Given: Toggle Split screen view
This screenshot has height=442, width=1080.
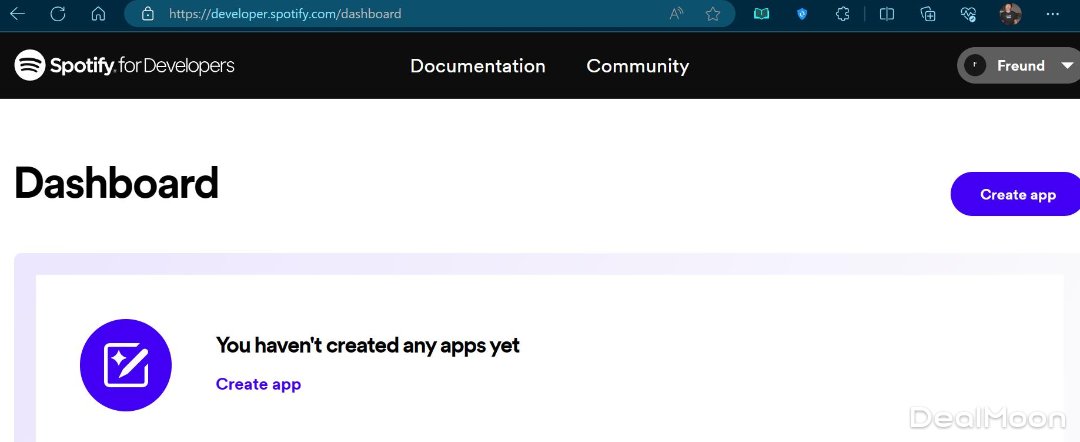Looking at the screenshot, I should point(887,14).
